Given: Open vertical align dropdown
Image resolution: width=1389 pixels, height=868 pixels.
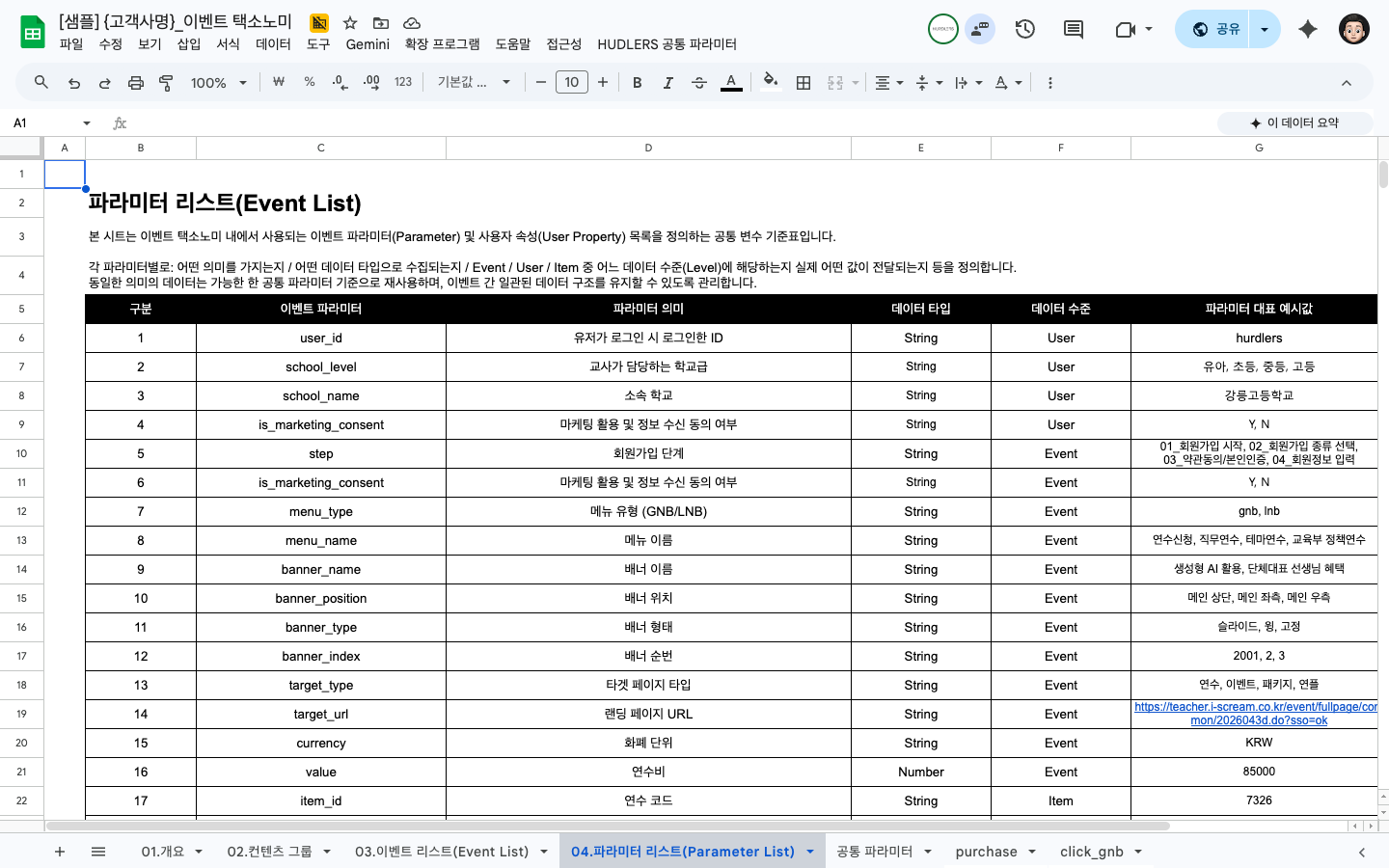Looking at the screenshot, I should (929, 83).
